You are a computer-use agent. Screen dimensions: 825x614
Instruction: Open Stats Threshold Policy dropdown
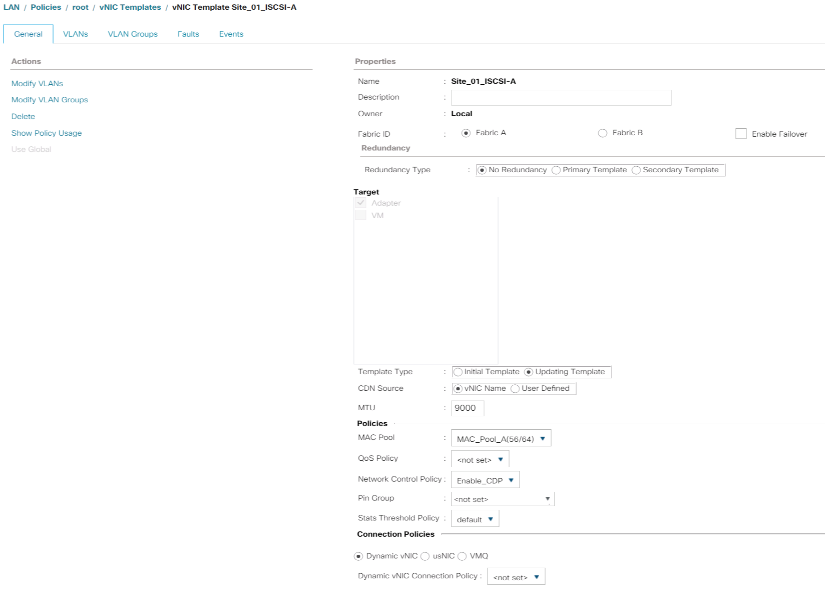(x=475, y=519)
